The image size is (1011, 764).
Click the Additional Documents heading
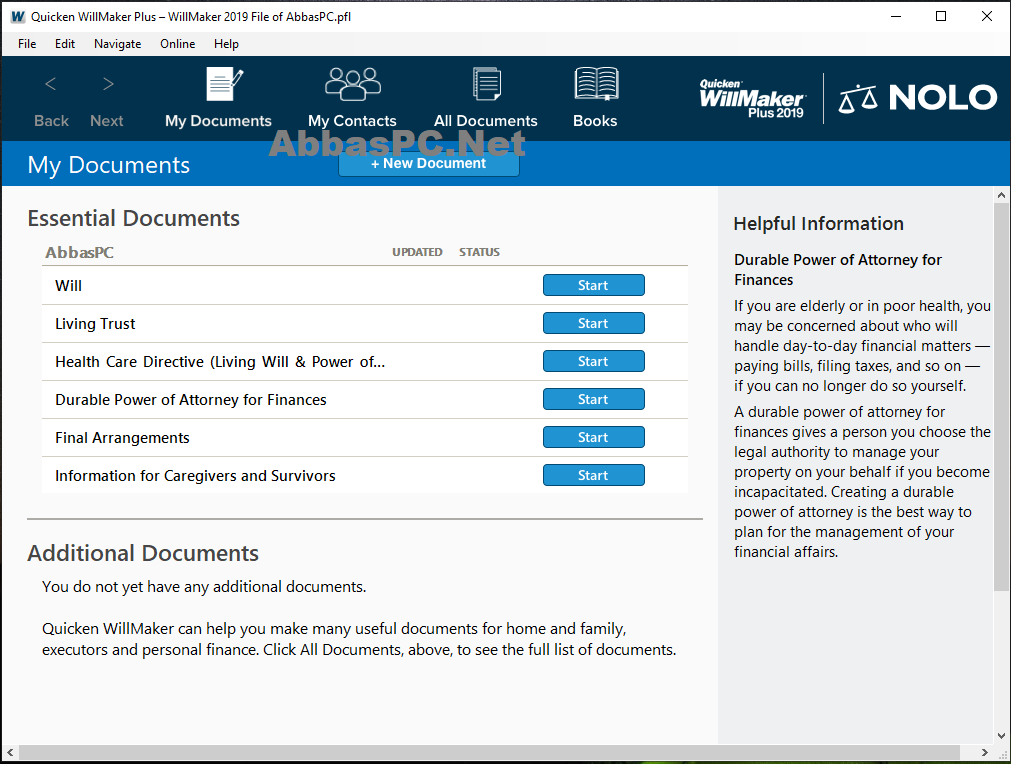click(x=143, y=553)
